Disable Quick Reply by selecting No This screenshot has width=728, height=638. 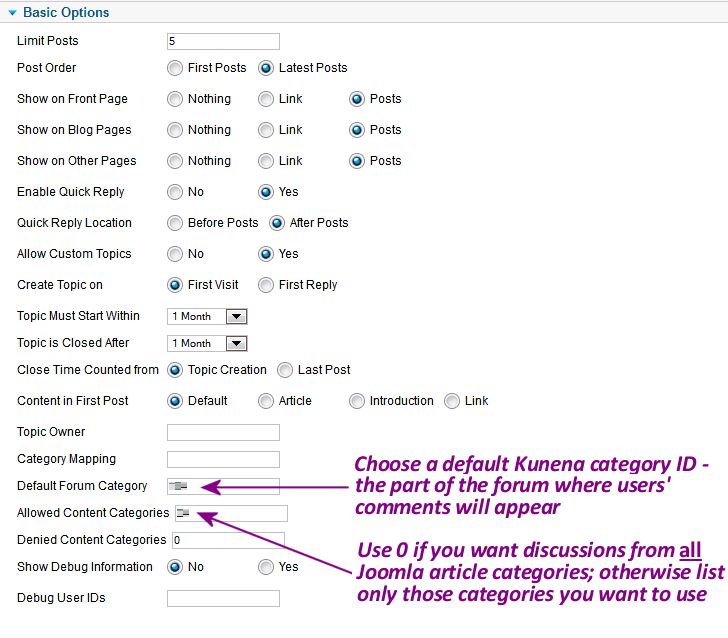[175, 192]
